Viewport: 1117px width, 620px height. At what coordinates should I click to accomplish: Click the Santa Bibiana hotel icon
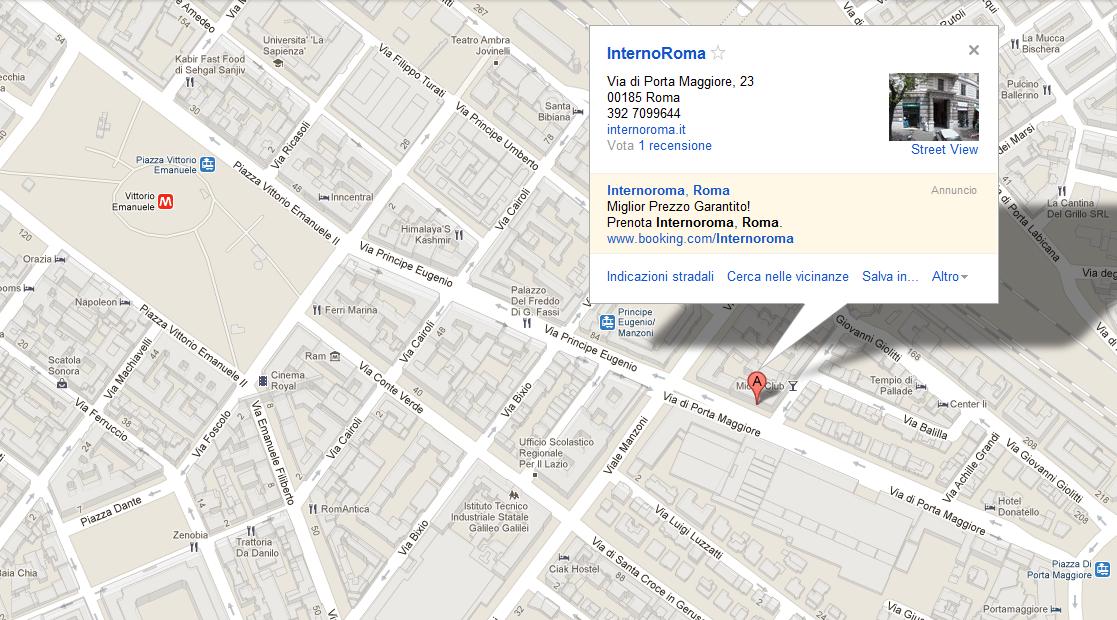(578, 112)
